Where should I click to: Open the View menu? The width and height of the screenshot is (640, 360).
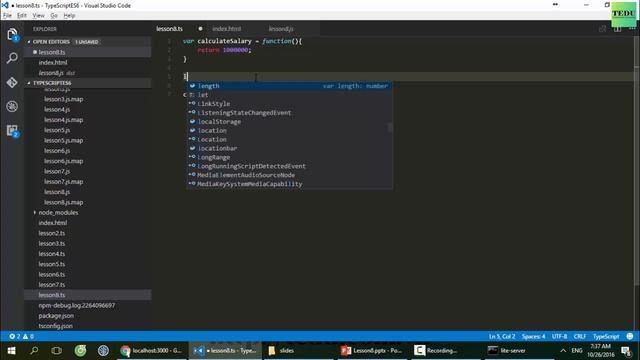pyautogui.click(x=38, y=16)
